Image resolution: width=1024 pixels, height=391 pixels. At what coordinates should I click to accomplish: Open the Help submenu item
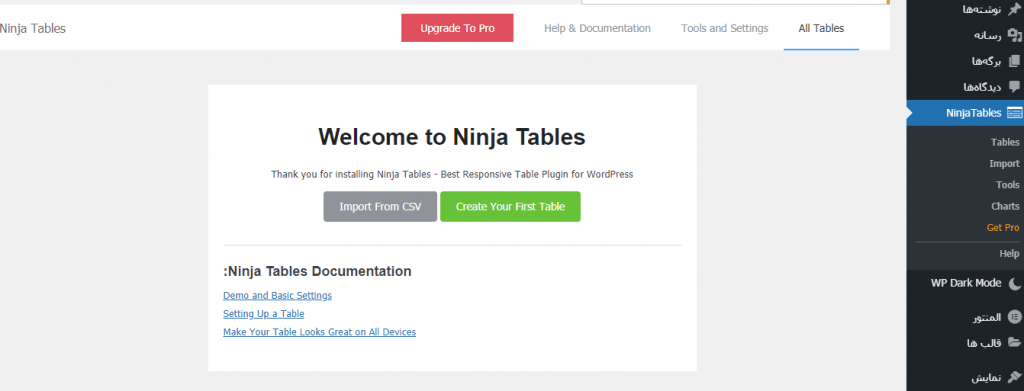[1010, 253]
